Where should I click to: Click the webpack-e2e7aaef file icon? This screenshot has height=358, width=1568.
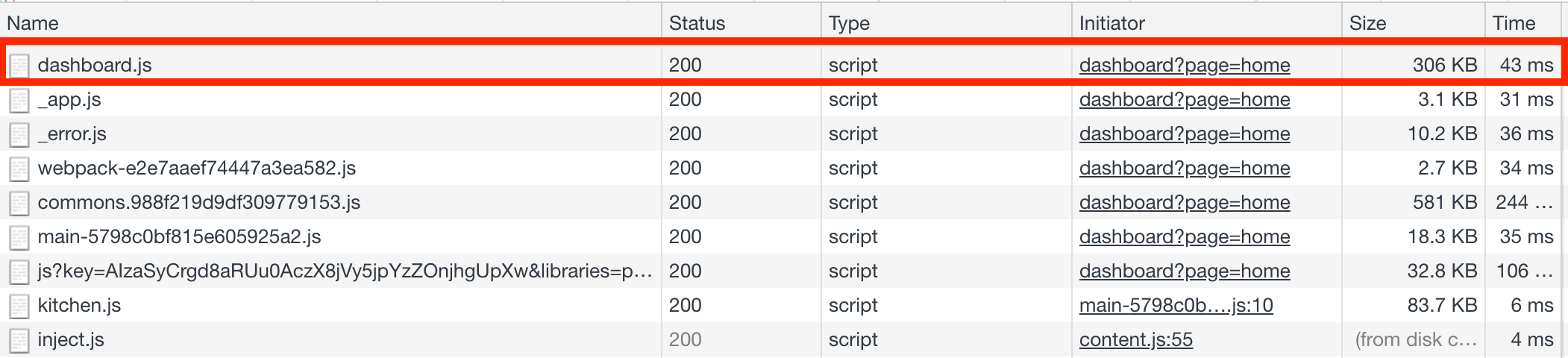[19, 169]
